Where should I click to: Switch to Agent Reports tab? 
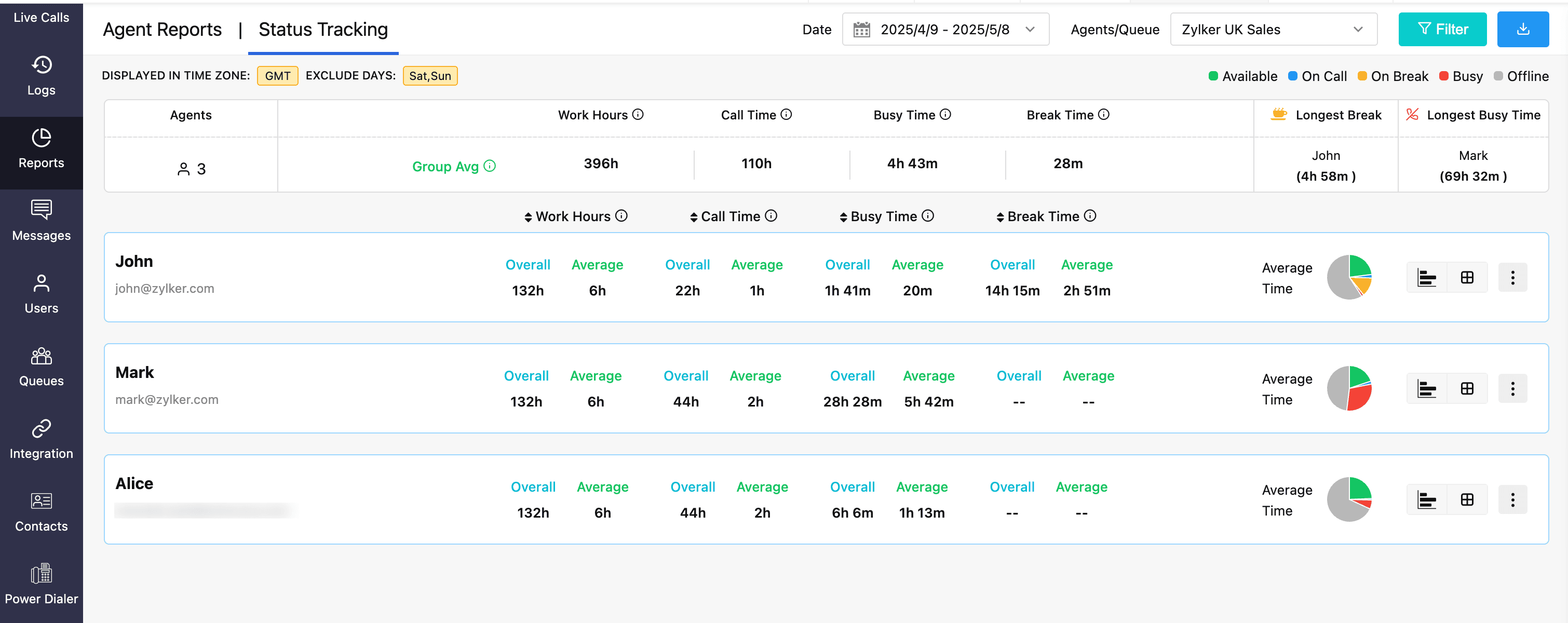162,29
